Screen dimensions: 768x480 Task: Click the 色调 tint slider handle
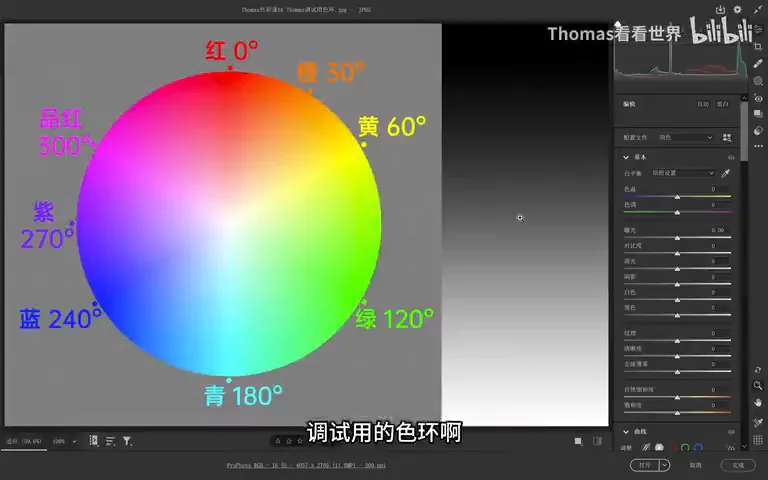[677, 212]
